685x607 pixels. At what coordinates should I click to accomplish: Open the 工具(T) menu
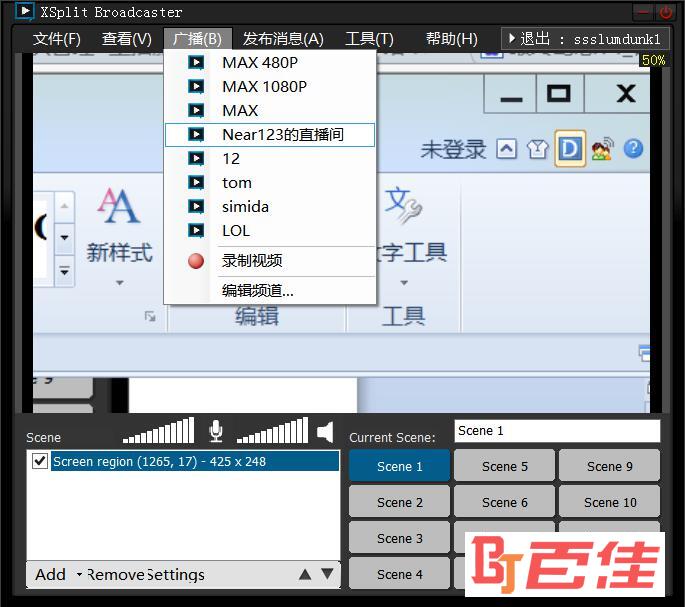click(x=369, y=39)
